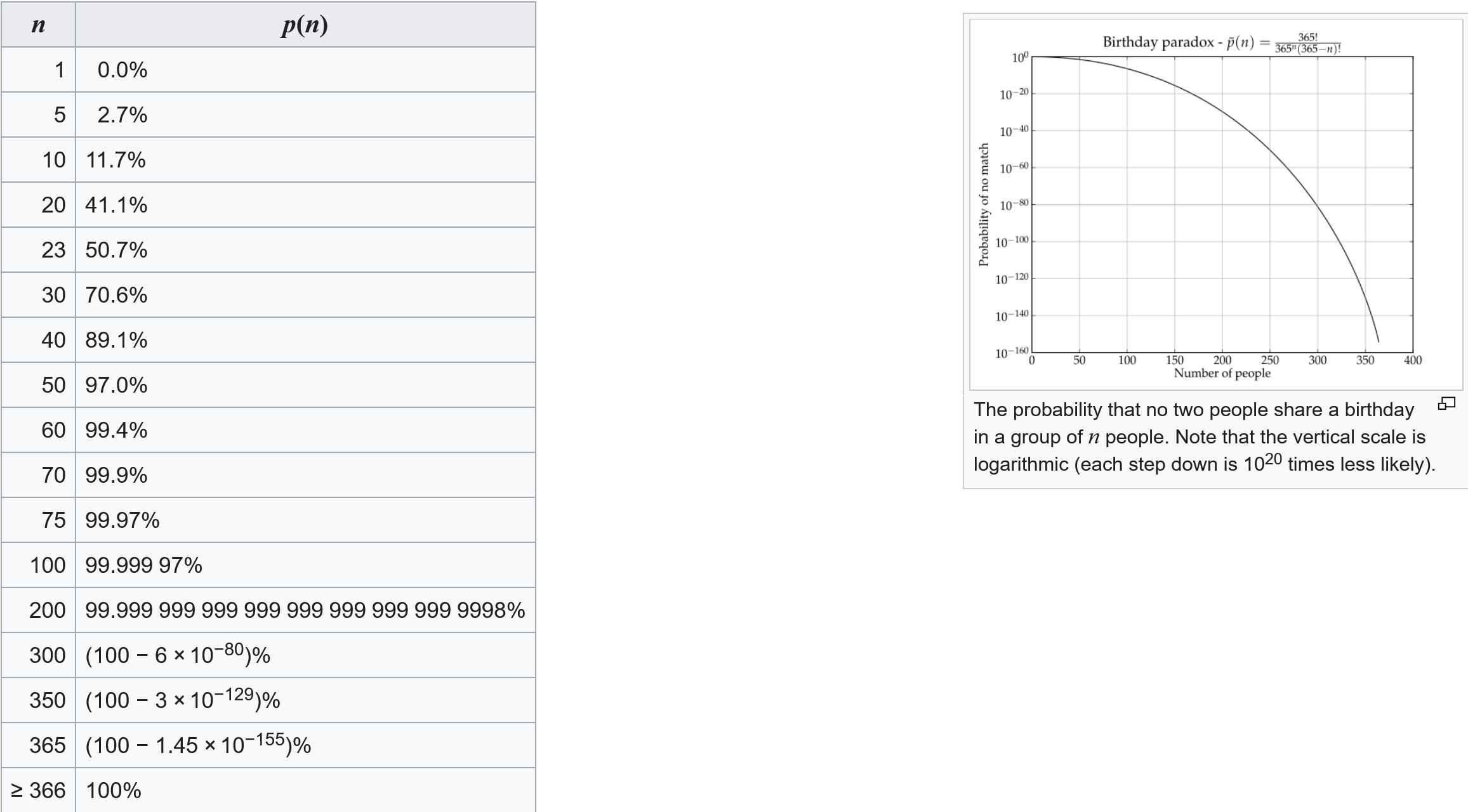
Task: Click the (100 − 1.45 × 10^−155)% cell
Action: click(305, 745)
